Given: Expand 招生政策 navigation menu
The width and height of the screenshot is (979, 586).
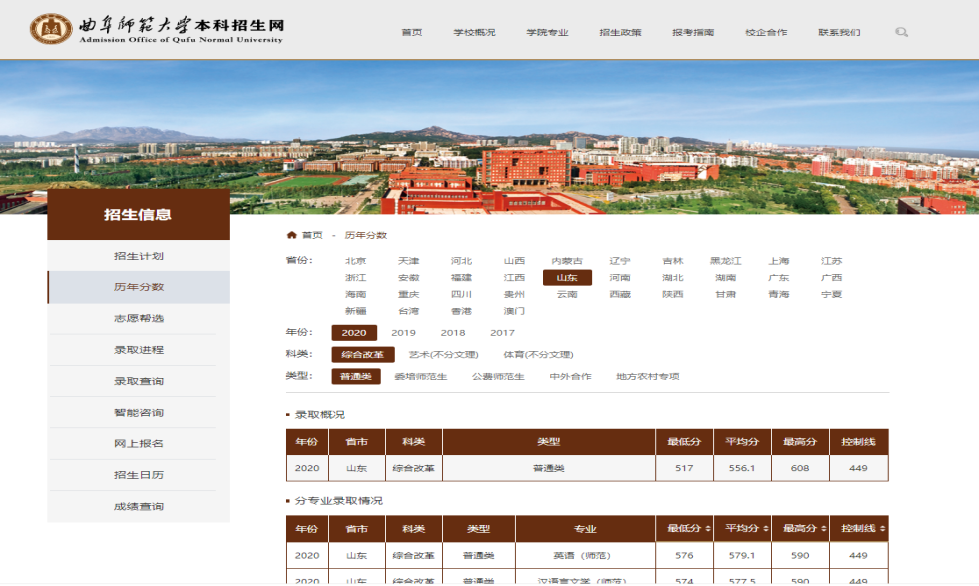Looking at the screenshot, I should pyautogui.click(x=620, y=33).
